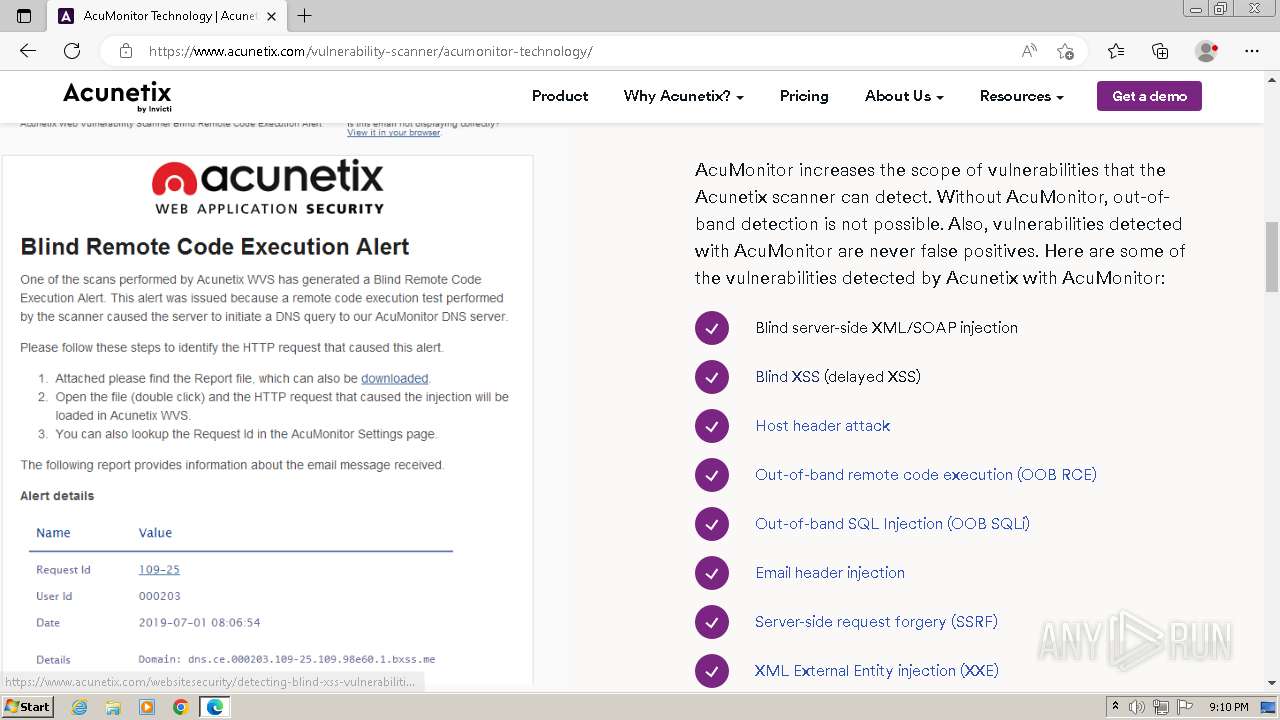Open the Blind XSS link
The width and height of the screenshot is (1280, 720).
[x=787, y=377]
